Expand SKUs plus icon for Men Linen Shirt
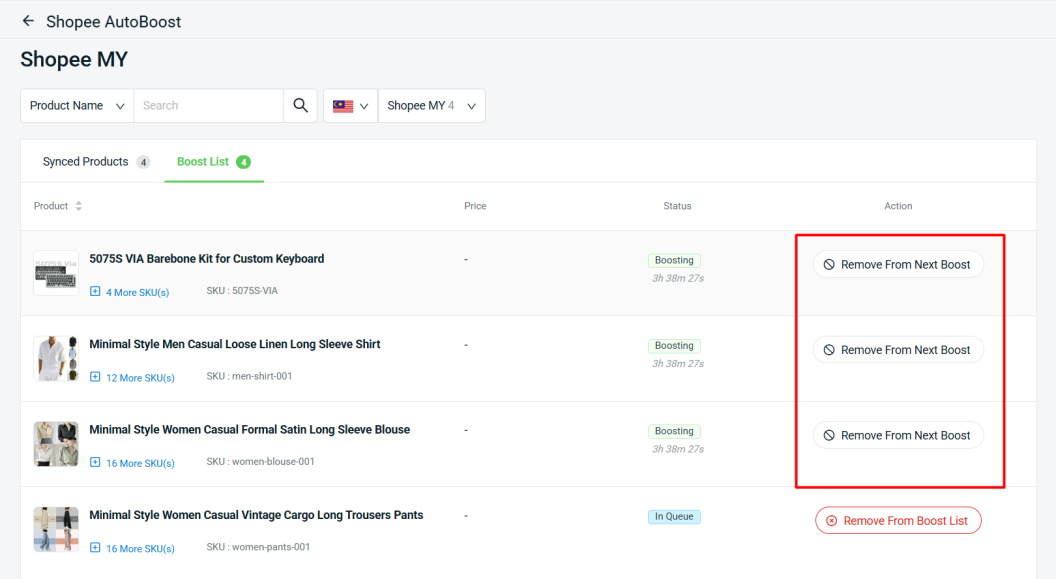 [95, 377]
